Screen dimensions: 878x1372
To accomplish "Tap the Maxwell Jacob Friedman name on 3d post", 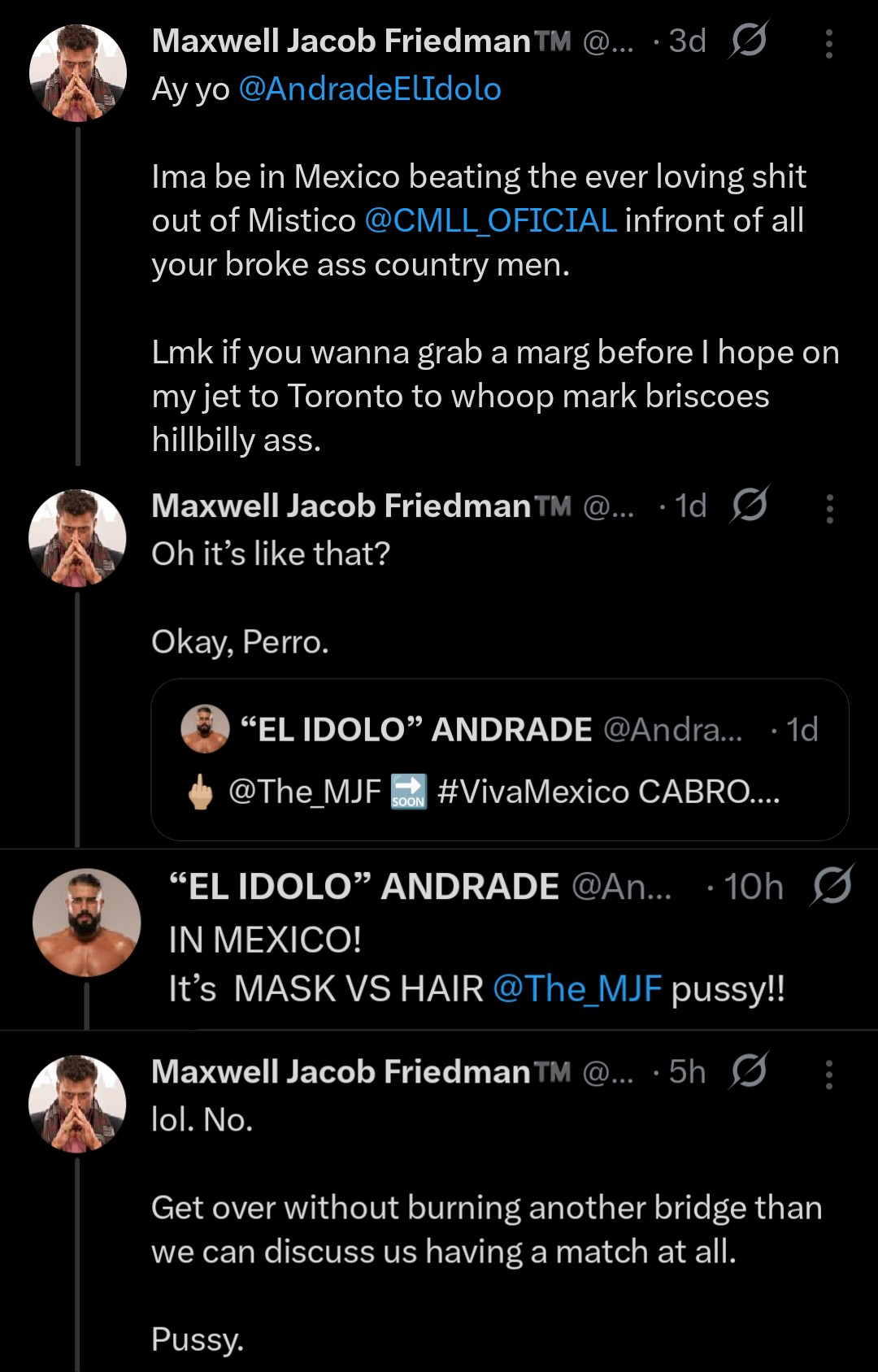I will pos(341,41).
